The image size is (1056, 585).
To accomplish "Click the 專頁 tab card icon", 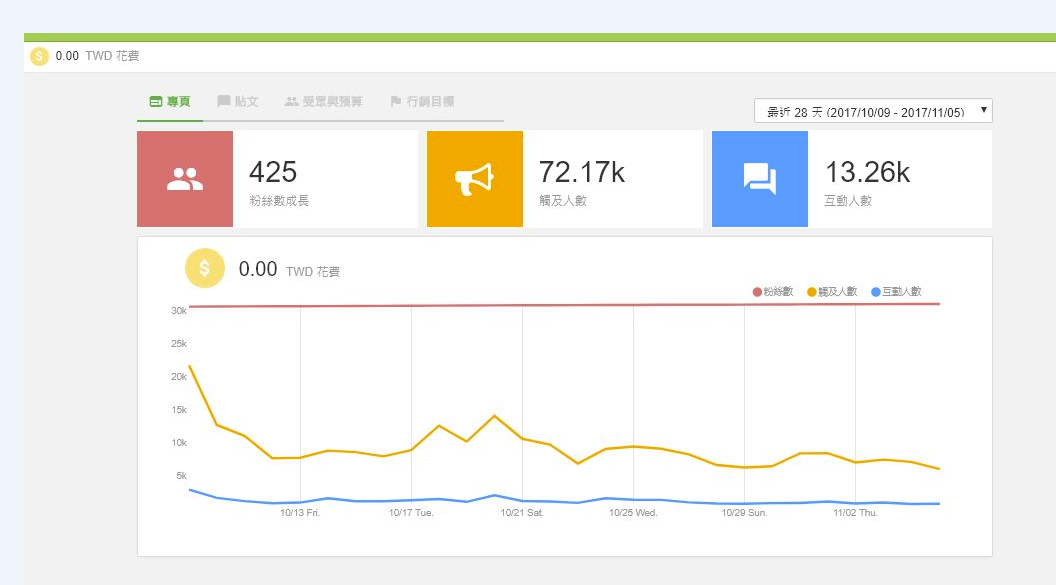I will (156, 102).
